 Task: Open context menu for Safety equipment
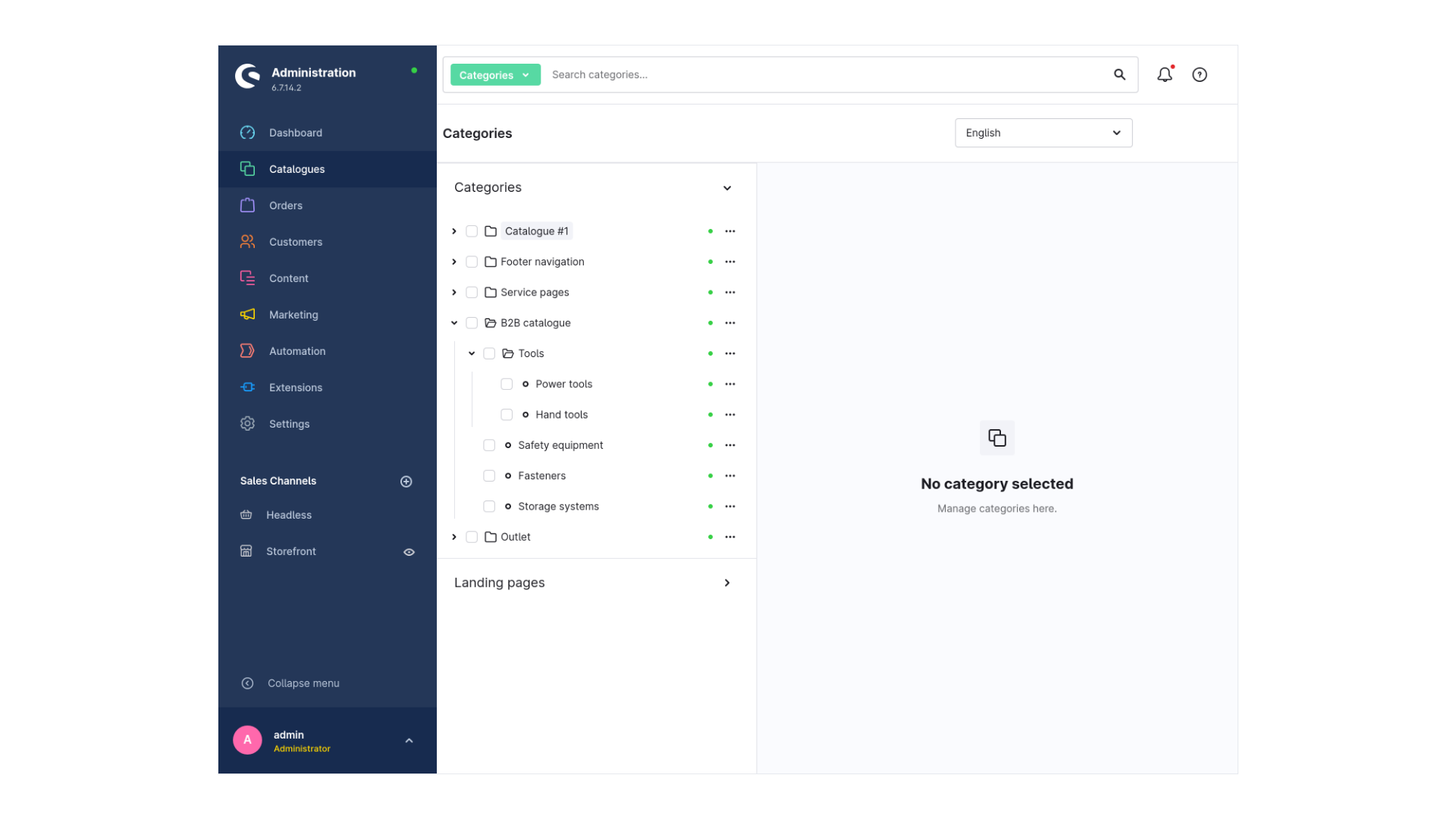[x=730, y=445]
